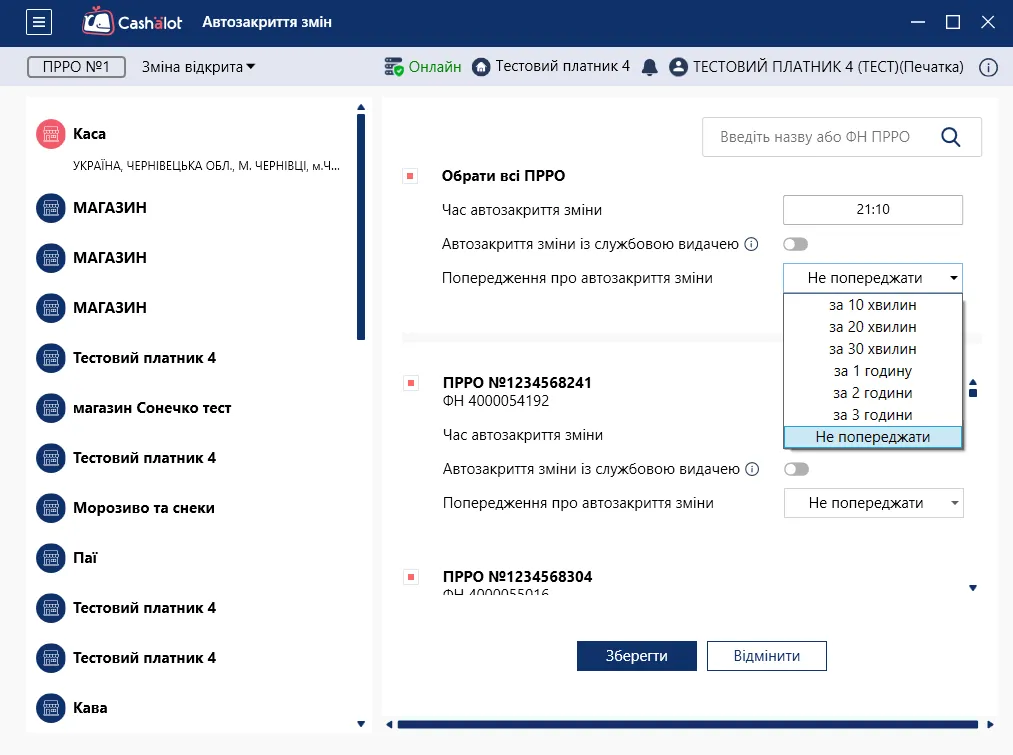Click ПРРО list scrollbar up arrow
This screenshot has width=1013, height=755.
point(973,382)
